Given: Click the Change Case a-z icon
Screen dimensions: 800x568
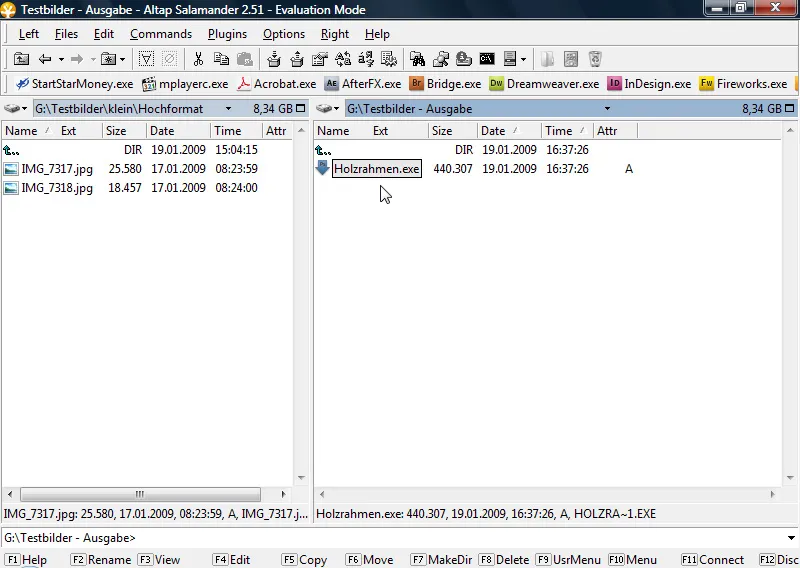Looking at the screenshot, I should [x=366, y=59].
